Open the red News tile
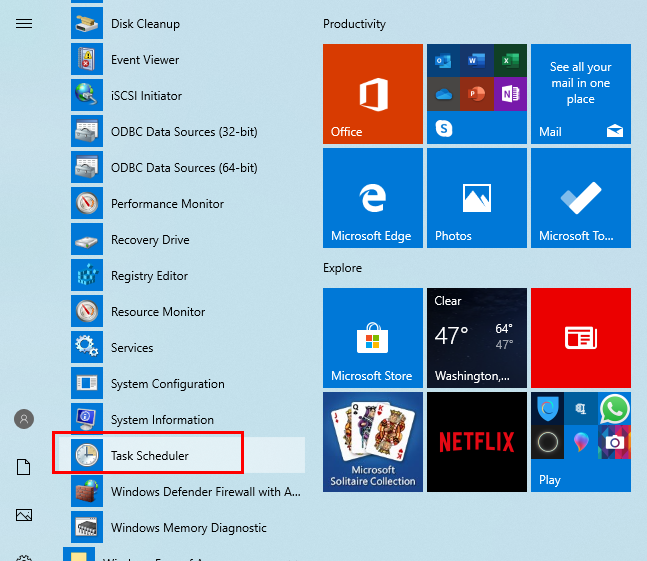Image resolution: width=647 pixels, height=561 pixels. [581, 338]
